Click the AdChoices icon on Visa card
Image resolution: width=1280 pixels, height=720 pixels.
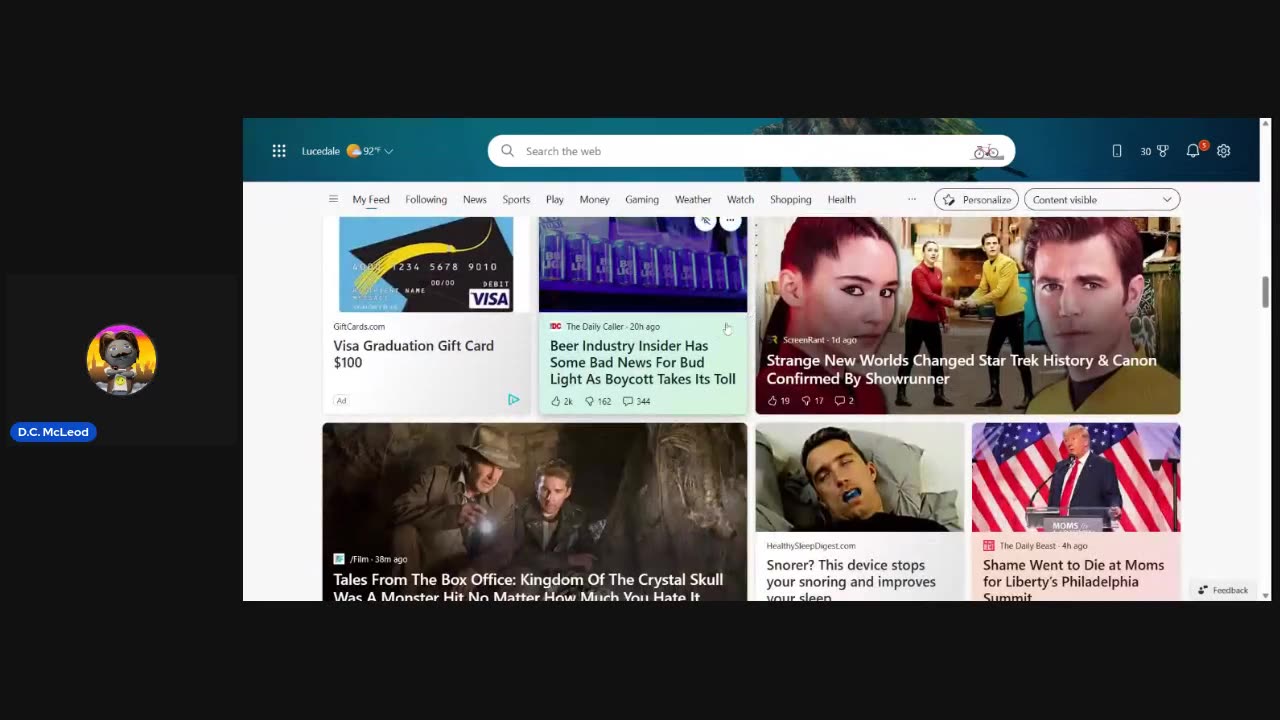point(513,400)
